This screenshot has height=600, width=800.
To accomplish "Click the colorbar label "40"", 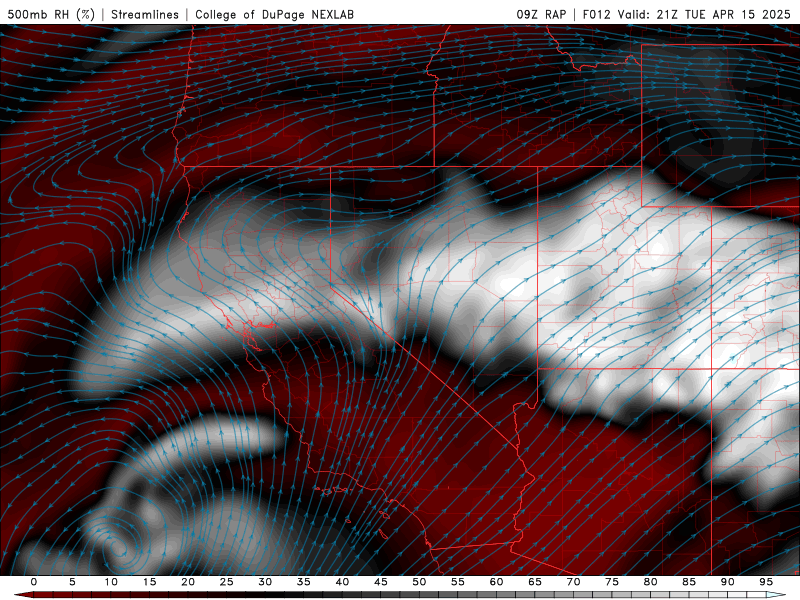I will click(342, 582).
